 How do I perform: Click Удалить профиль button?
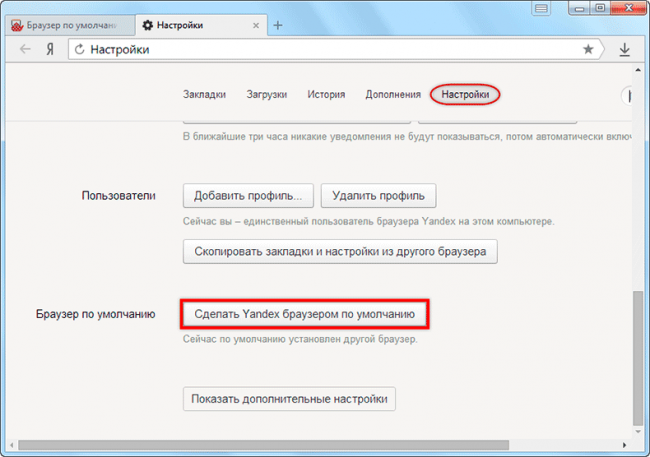(378, 196)
